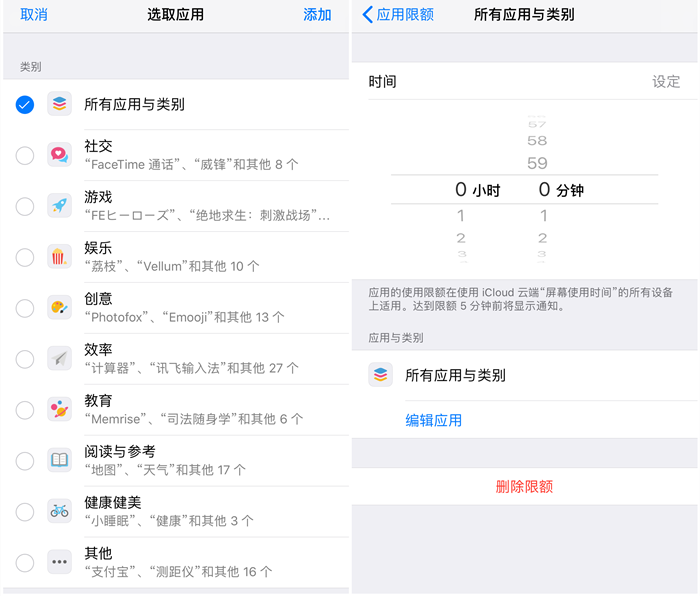Select the 社交 category radio circle
700x596 pixels.
click(25, 155)
